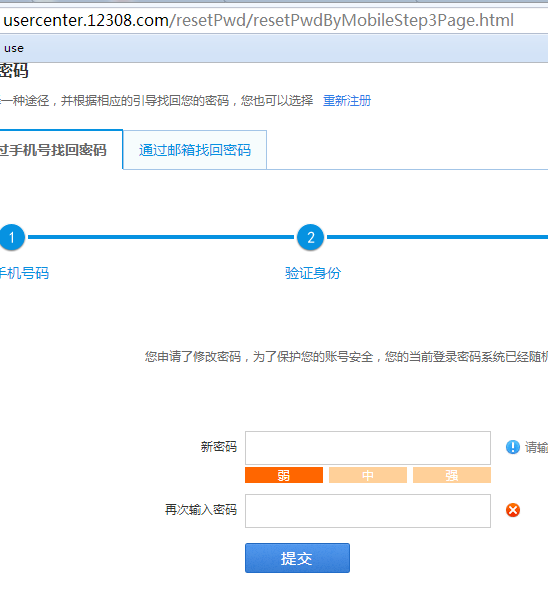The image size is (548, 591).
Task: Click the blue info exclamation icon
Action: [x=513, y=447]
